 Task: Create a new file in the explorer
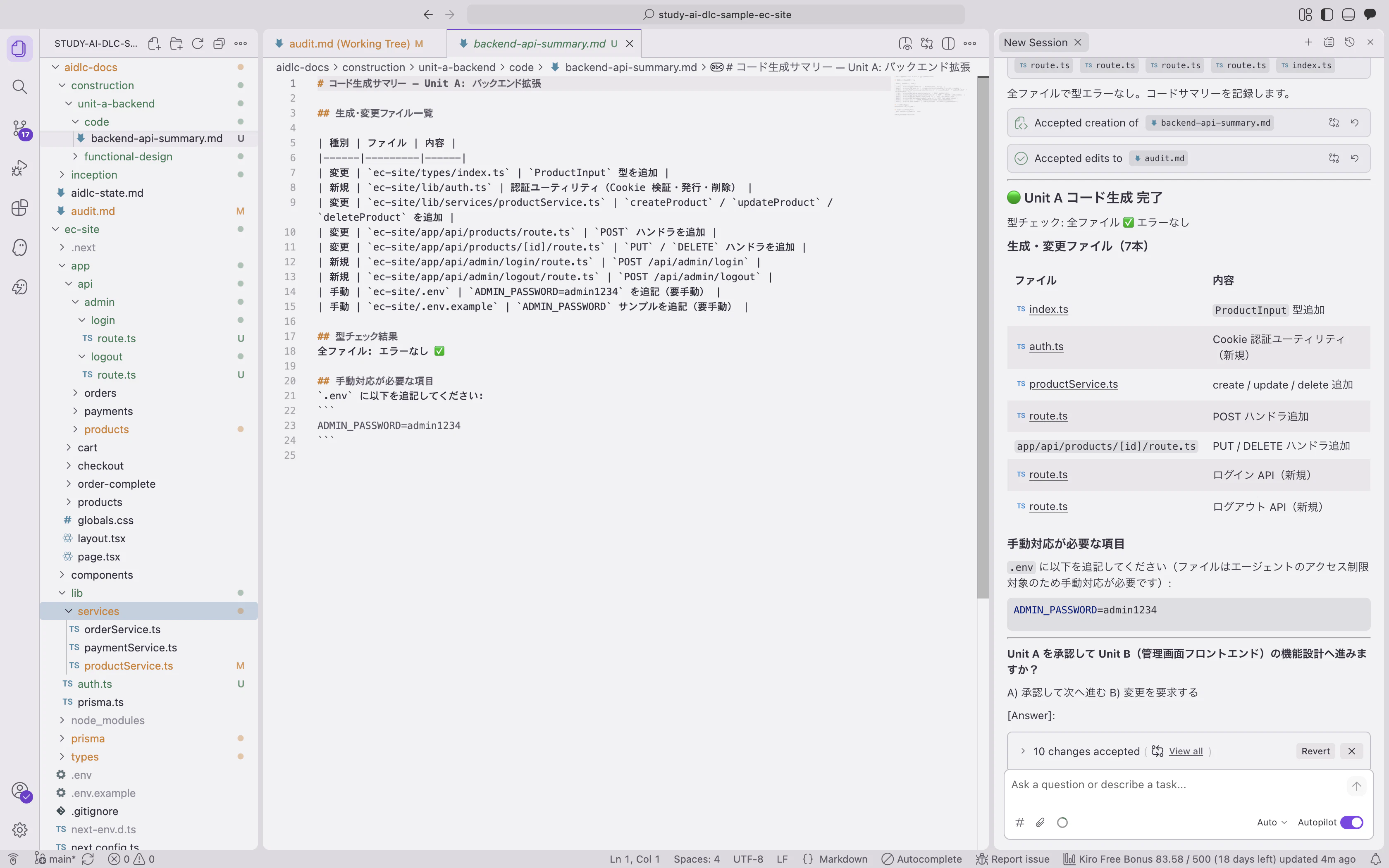point(154,44)
